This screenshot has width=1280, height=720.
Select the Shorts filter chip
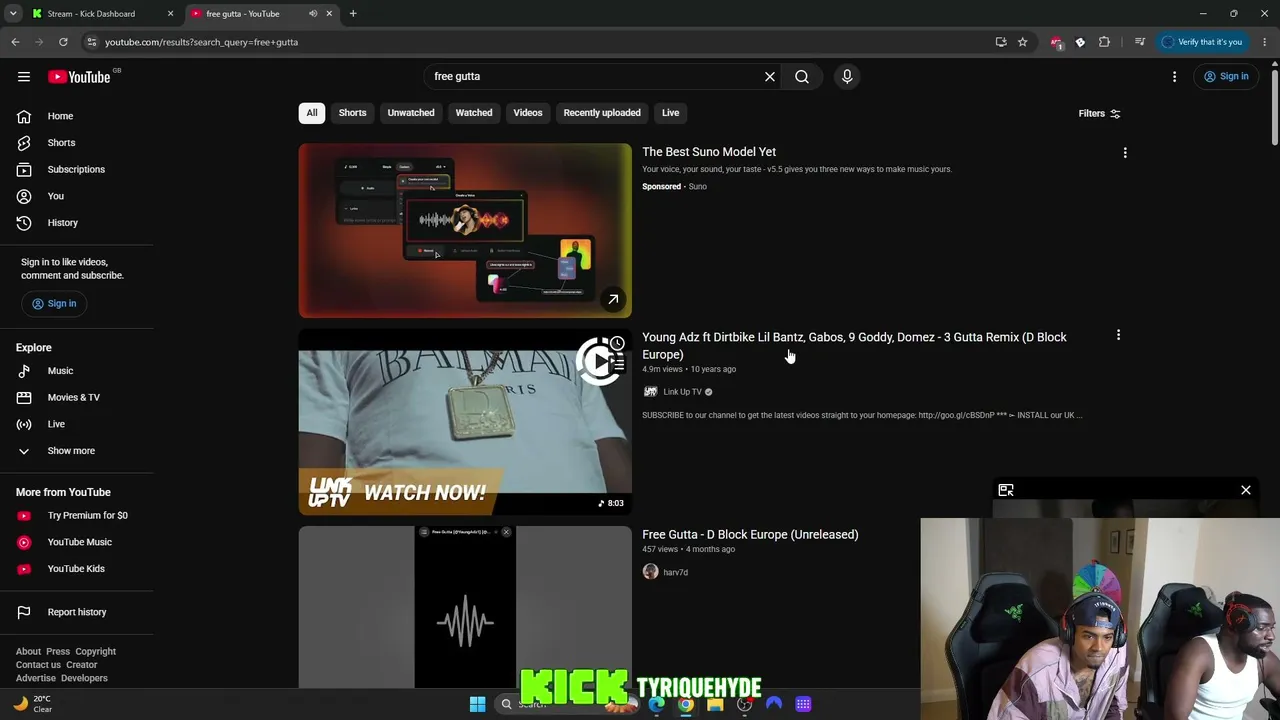coord(352,113)
